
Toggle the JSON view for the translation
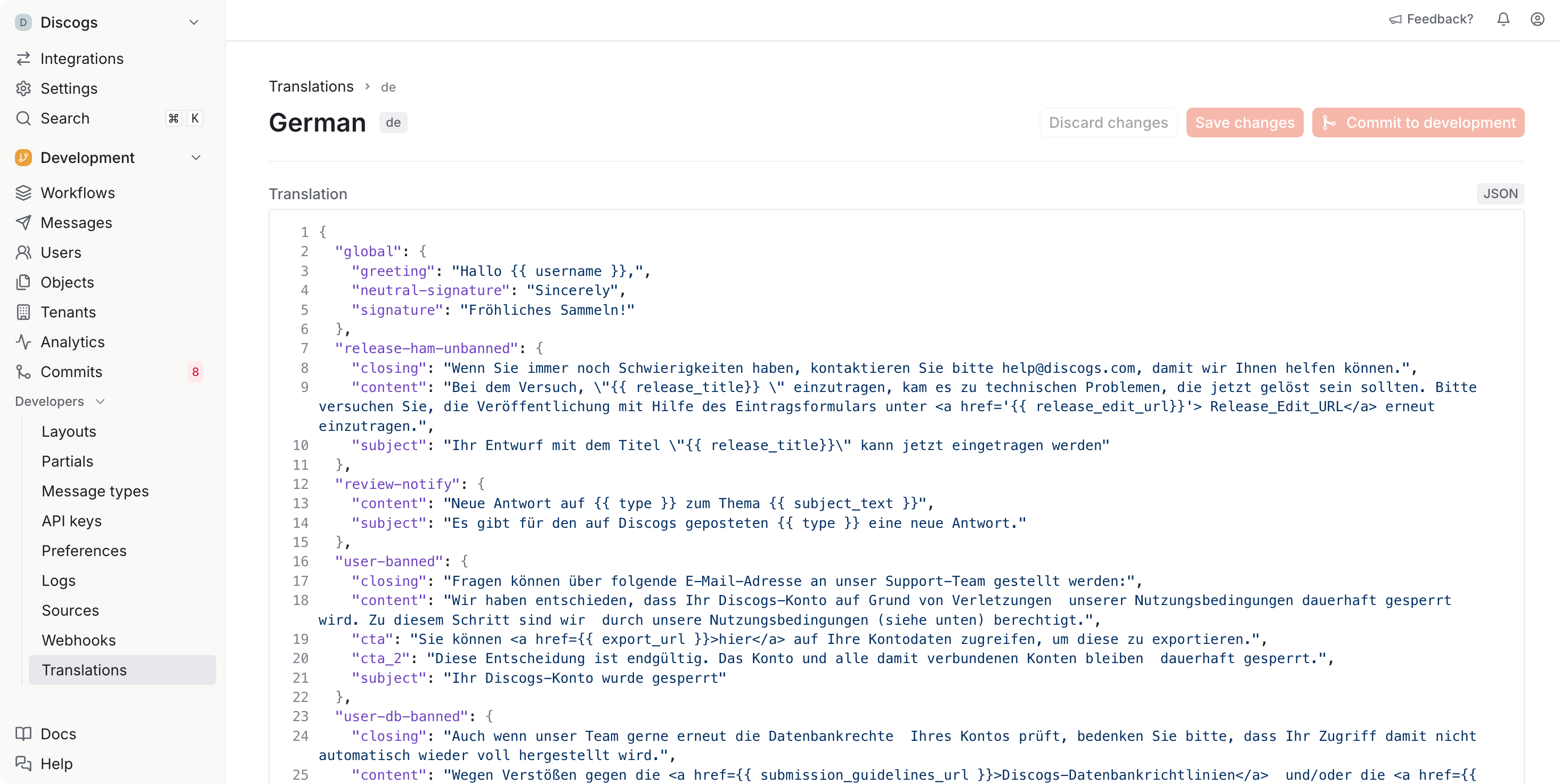[x=1500, y=194]
